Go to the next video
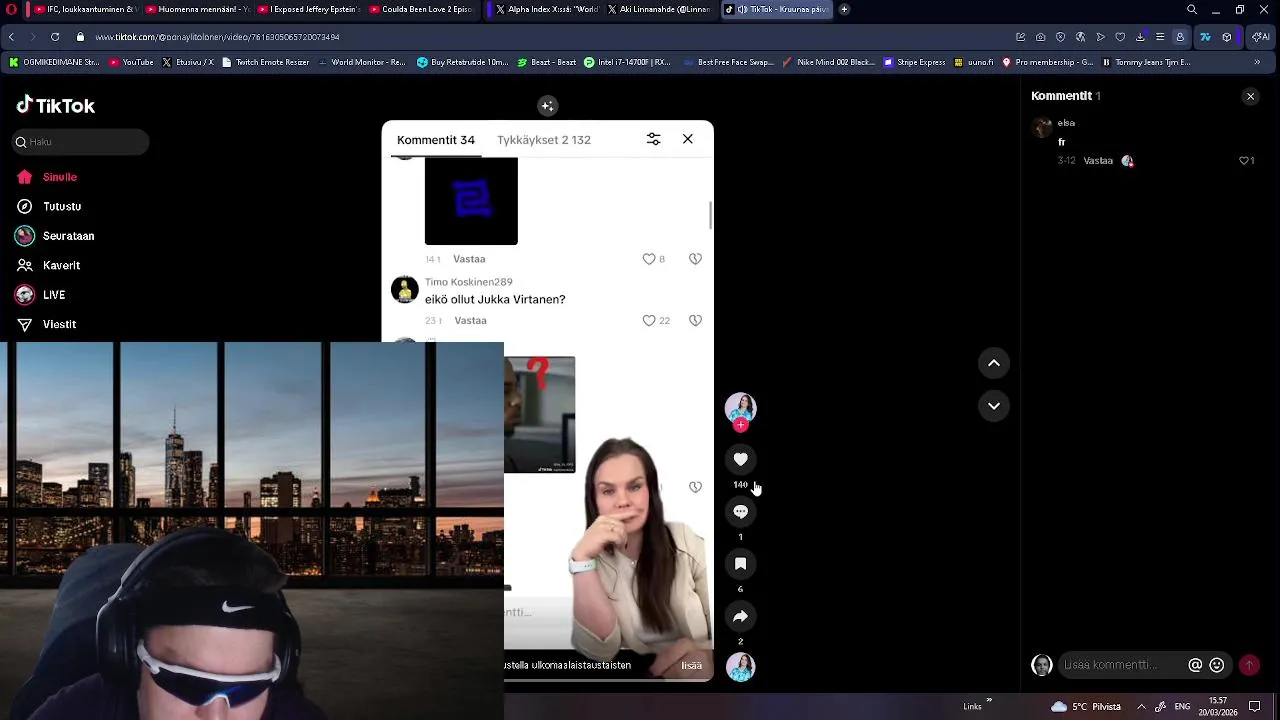Screen dimensions: 1280x720 pyautogui.click(x=994, y=406)
